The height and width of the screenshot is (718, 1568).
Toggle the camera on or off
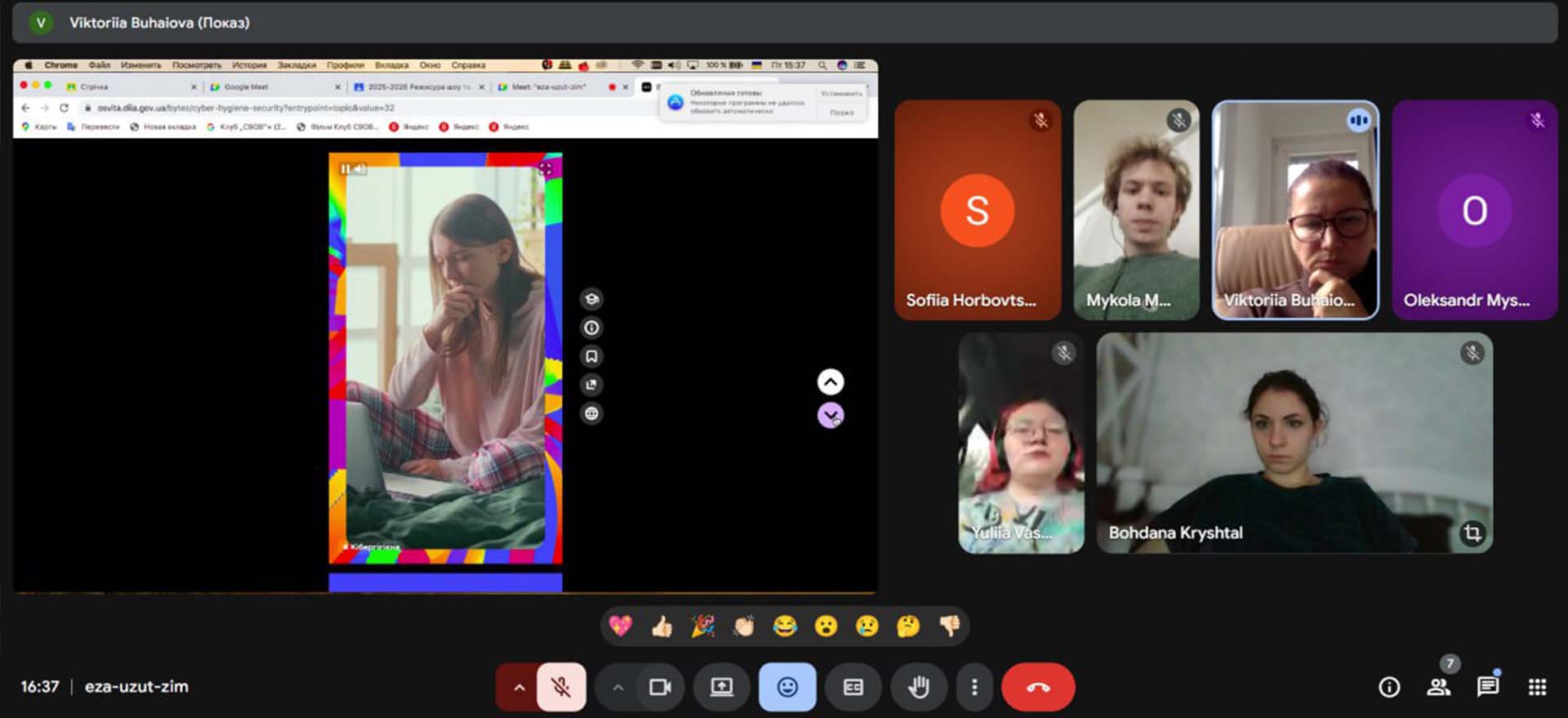659,687
